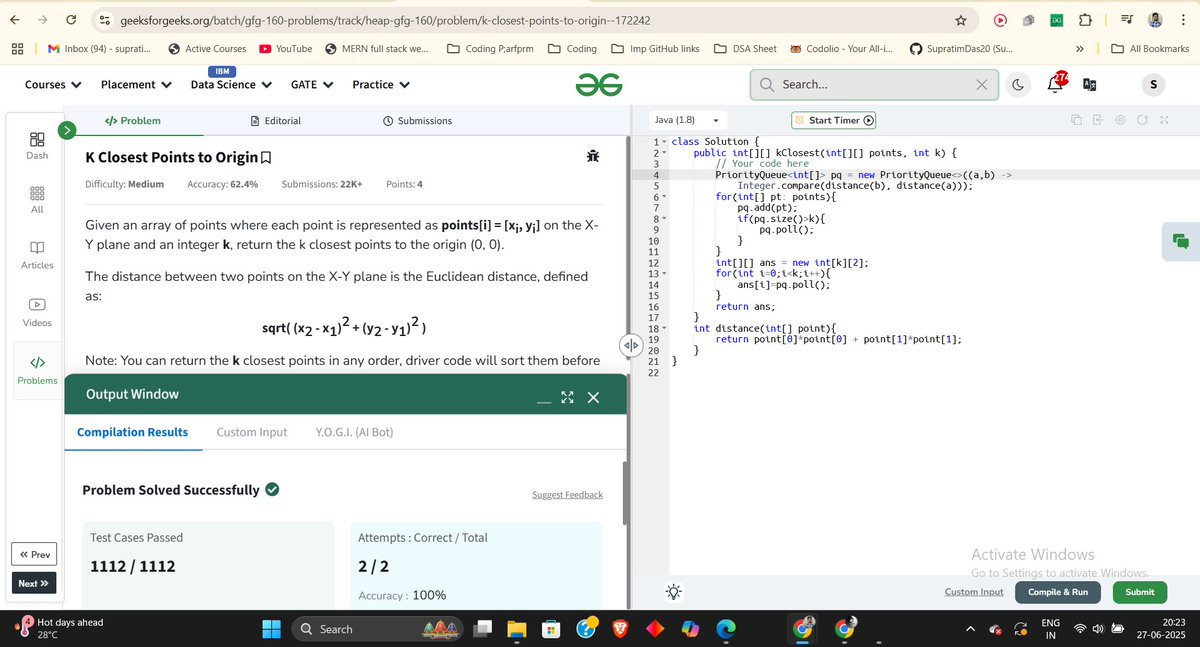Viewport: 1200px width, 647px height.
Task: Show more bookmarks with the chevron
Action: tap(1080, 48)
